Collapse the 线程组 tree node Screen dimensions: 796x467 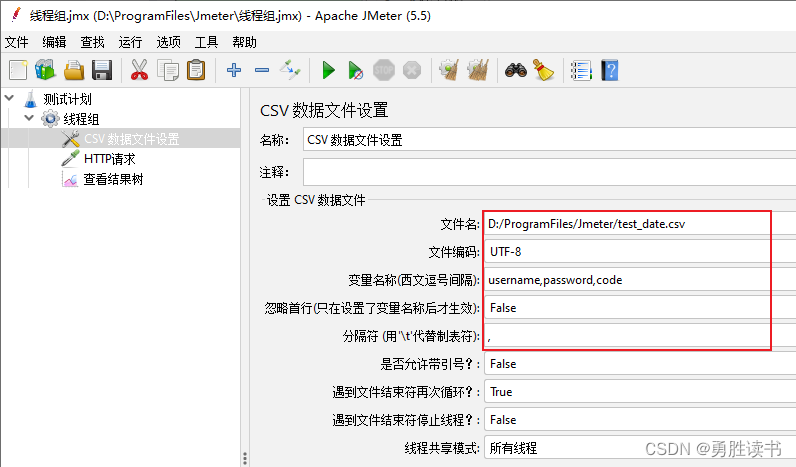[x=29, y=118]
